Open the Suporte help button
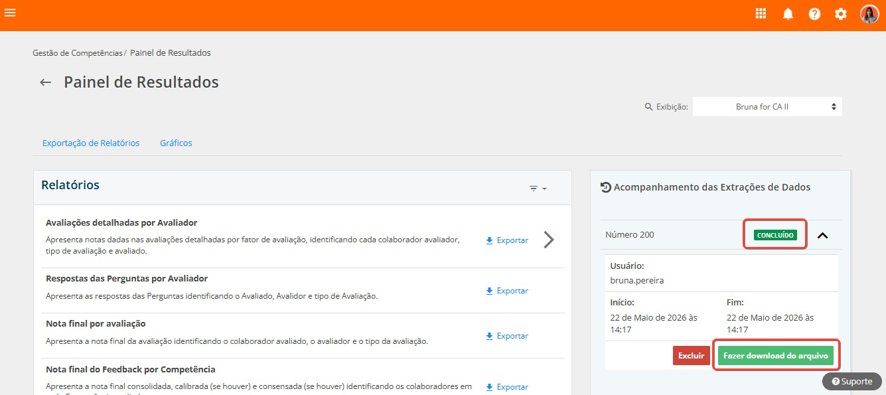 (852, 381)
